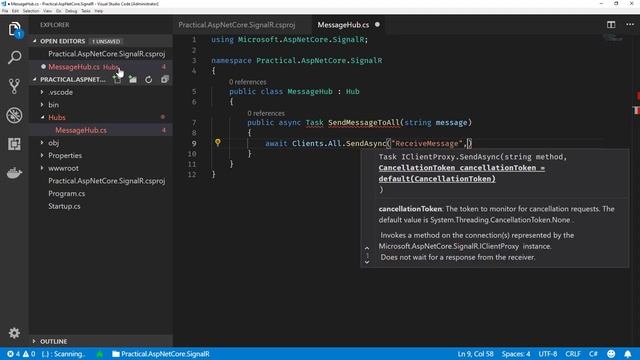Click the New Folder icon

(133, 80)
